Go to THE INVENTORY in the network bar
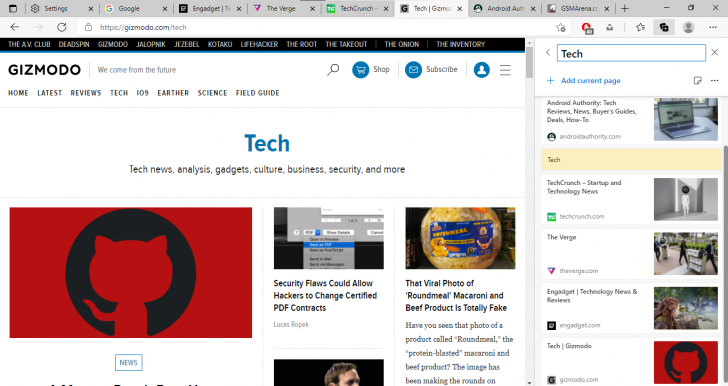 461,45
